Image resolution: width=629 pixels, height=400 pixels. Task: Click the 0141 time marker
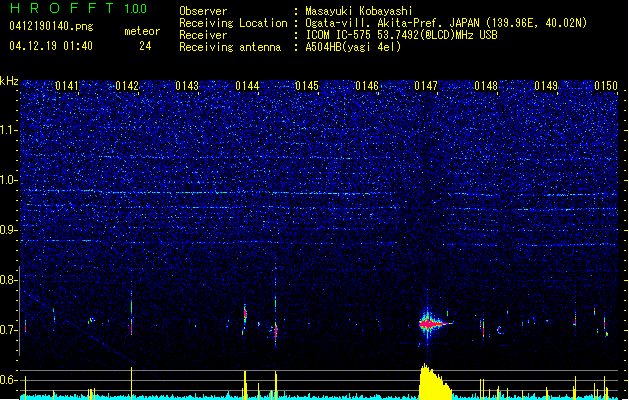pyautogui.click(x=67, y=86)
